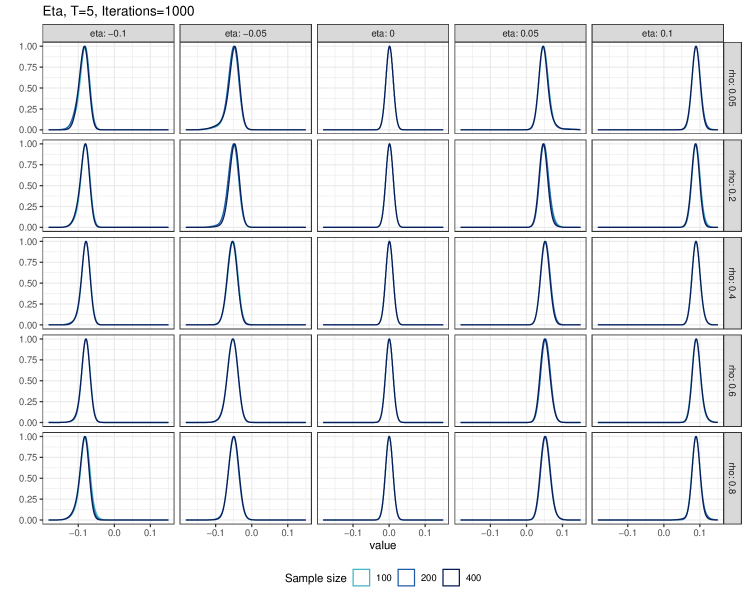Viewport: 747px width, 598px height.
Task: Click the light blue 100 legend swatch
Action: [361, 578]
